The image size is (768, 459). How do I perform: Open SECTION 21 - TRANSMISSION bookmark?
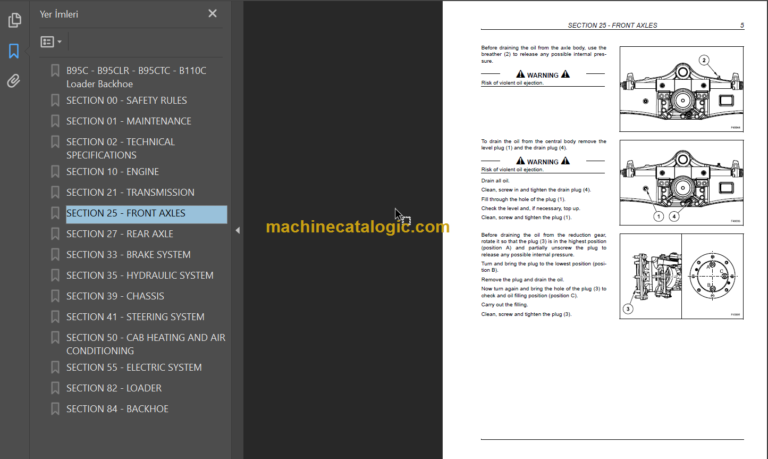click(x=130, y=193)
